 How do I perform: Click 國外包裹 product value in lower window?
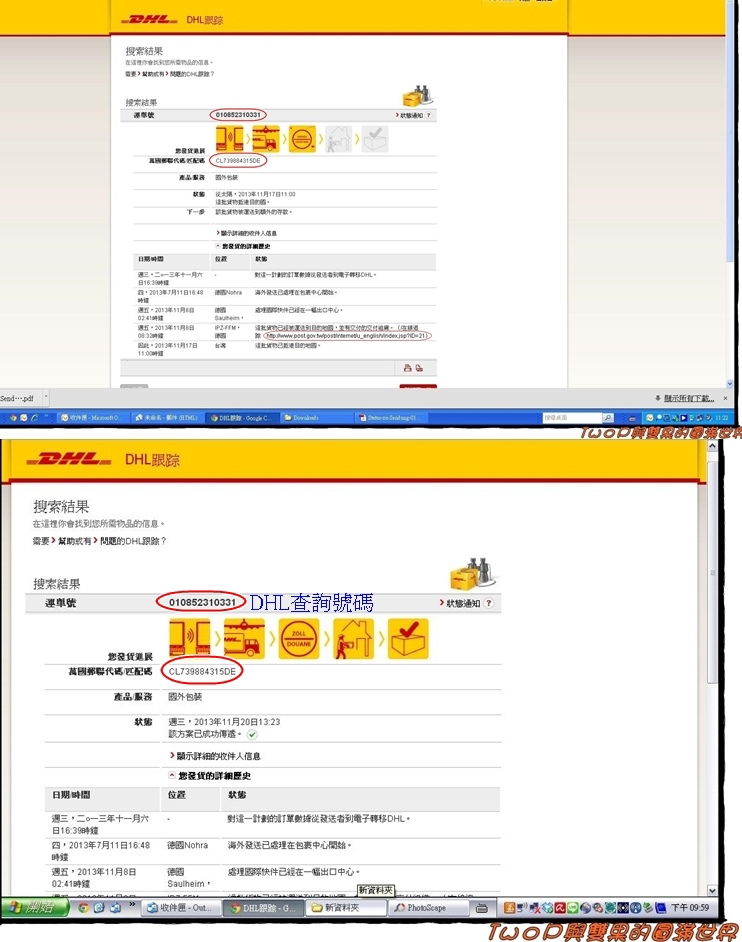tap(185, 697)
